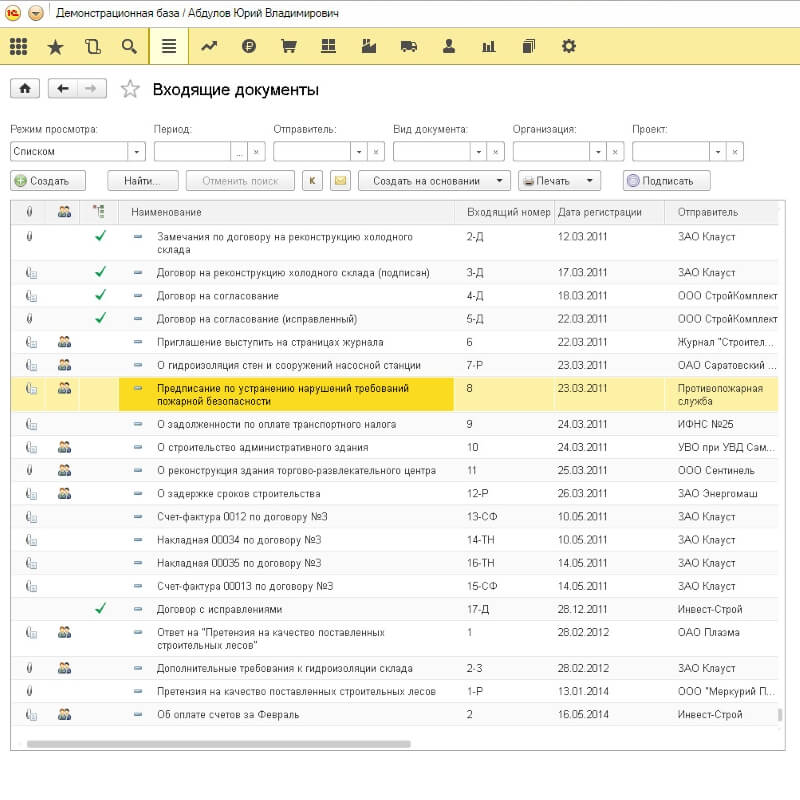800x800 pixels.
Task: Click the Создать button
Action: (48, 181)
